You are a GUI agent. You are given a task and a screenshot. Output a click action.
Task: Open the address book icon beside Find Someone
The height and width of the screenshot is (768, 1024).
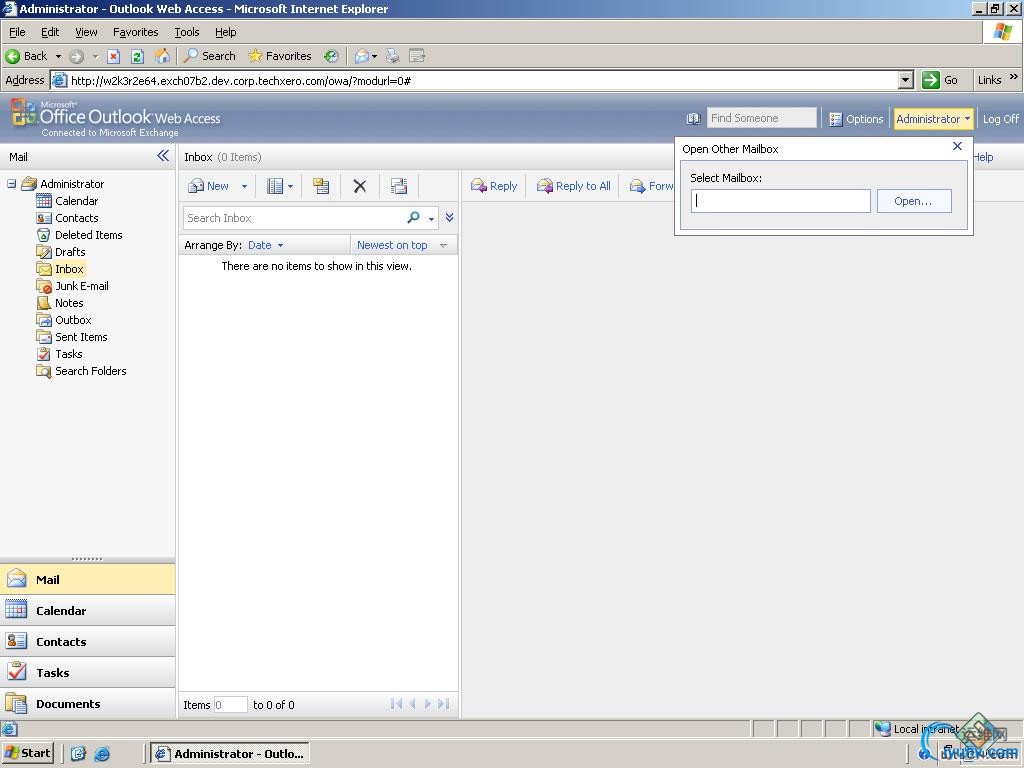pyautogui.click(x=694, y=119)
